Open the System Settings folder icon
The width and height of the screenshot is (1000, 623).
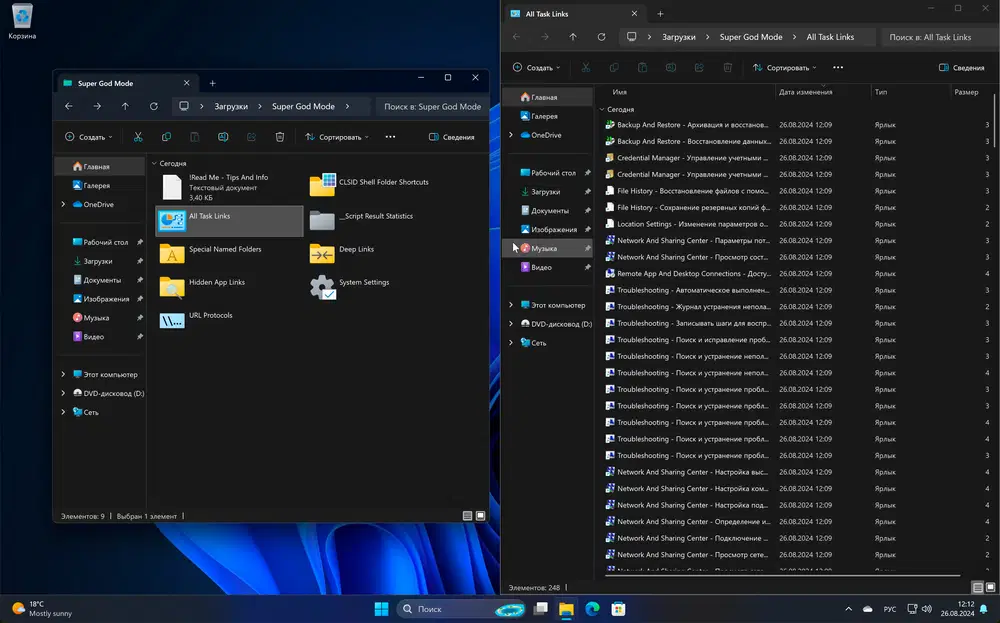[x=322, y=288]
